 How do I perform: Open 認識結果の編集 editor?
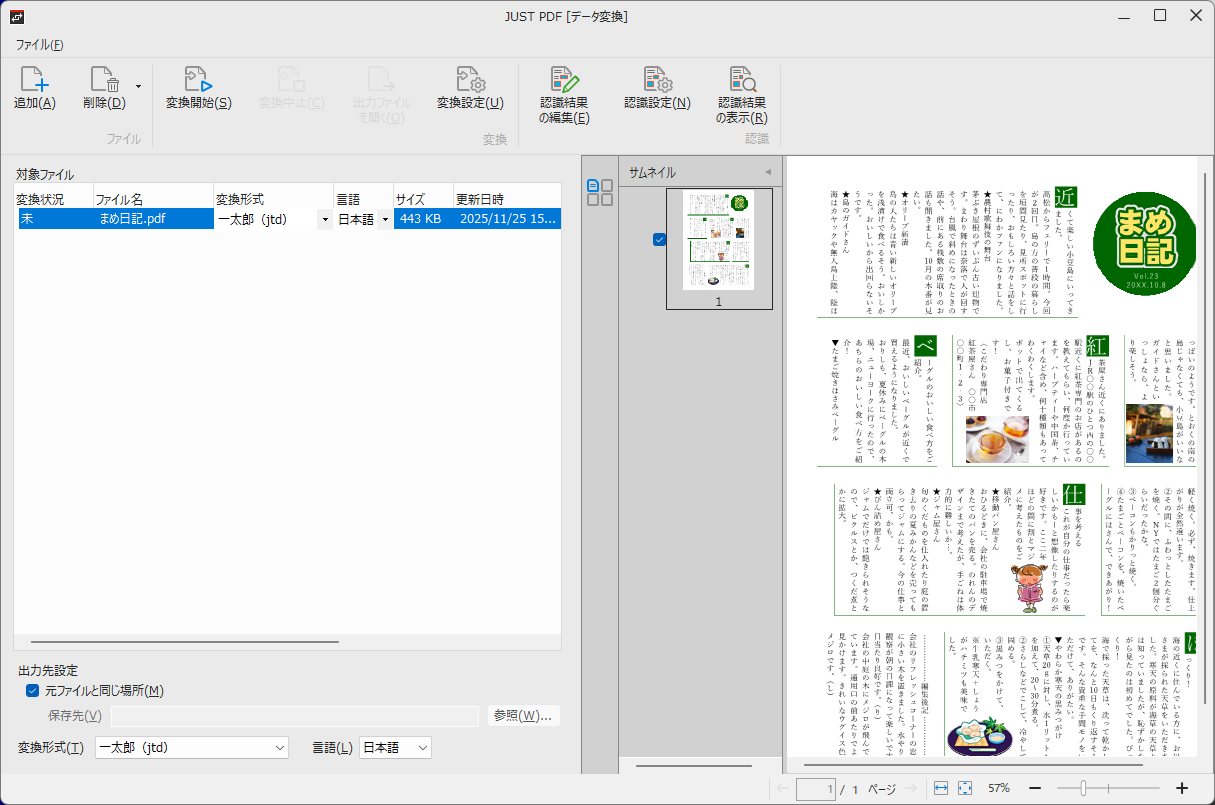coord(565,81)
